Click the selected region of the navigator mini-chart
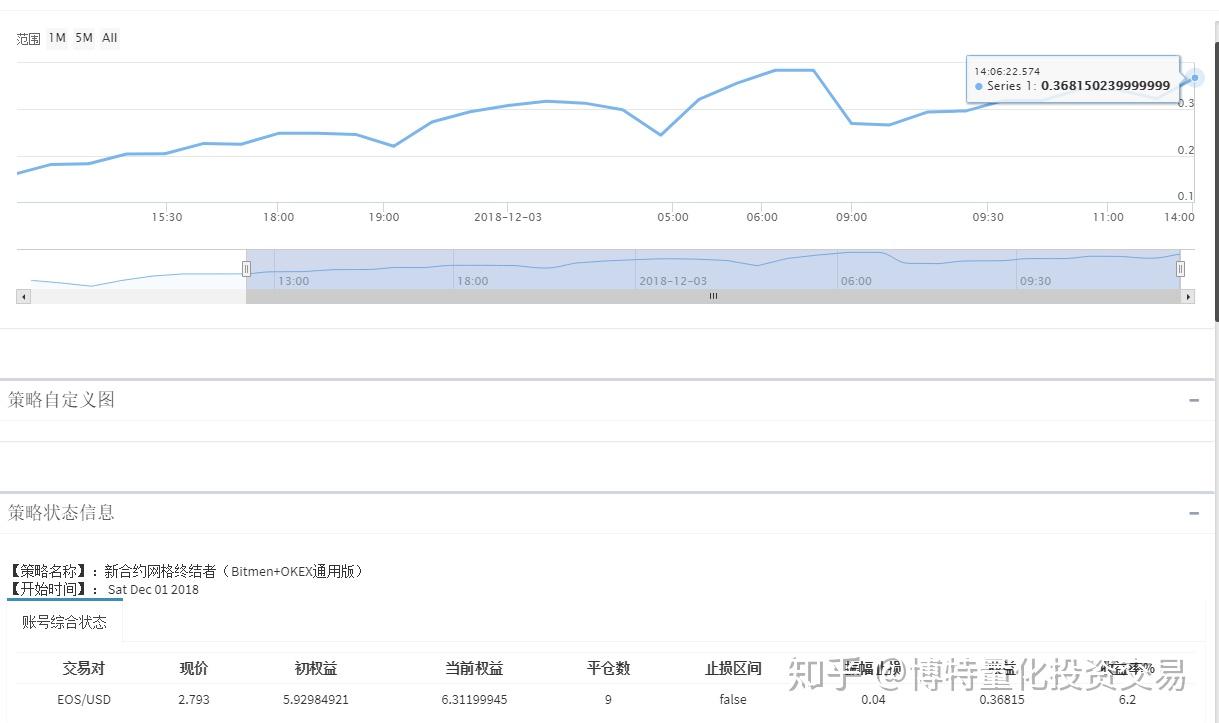Viewport: 1219px width, 723px height. pos(713,268)
